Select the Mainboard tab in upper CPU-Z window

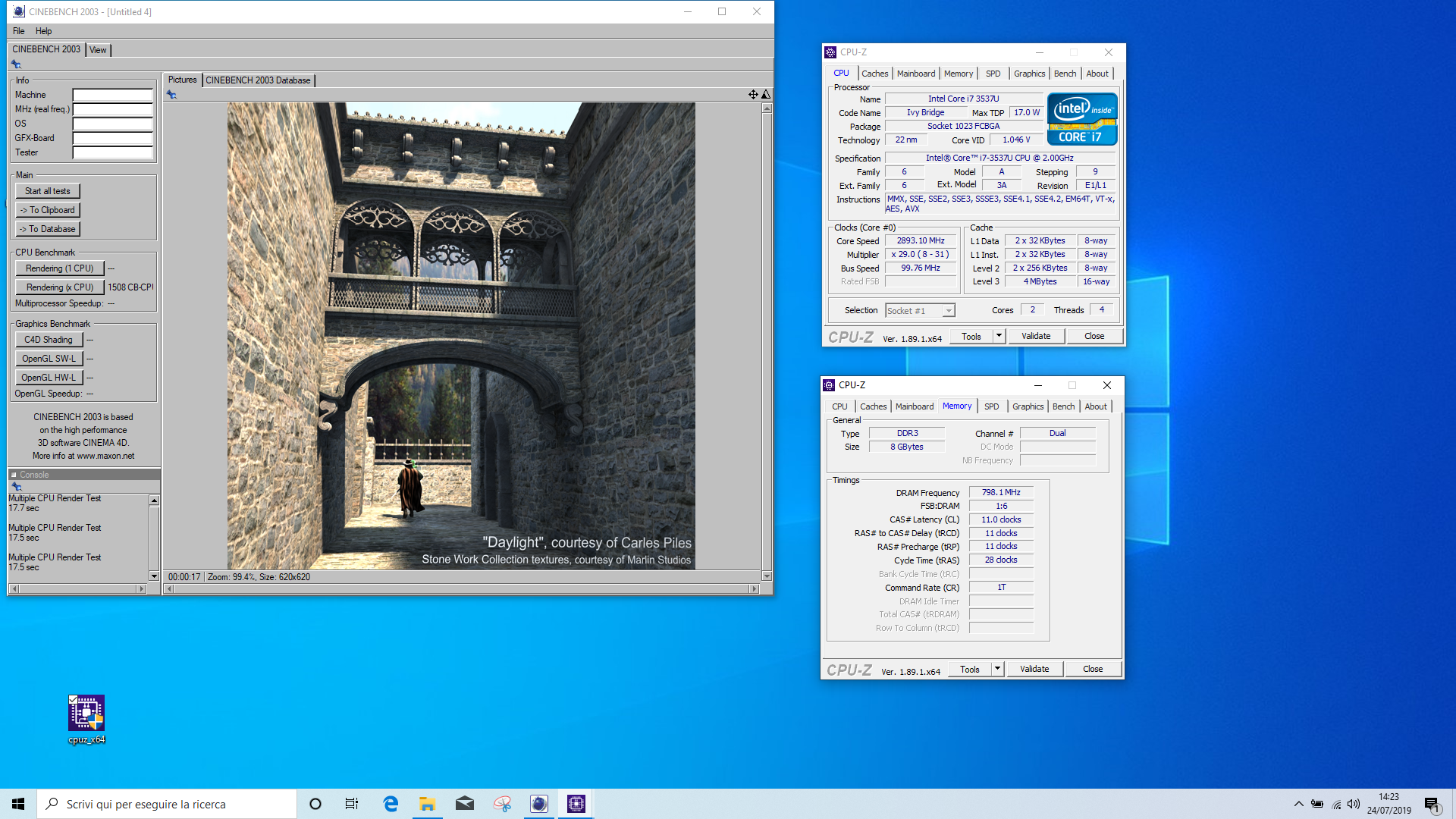coord(916,74)
